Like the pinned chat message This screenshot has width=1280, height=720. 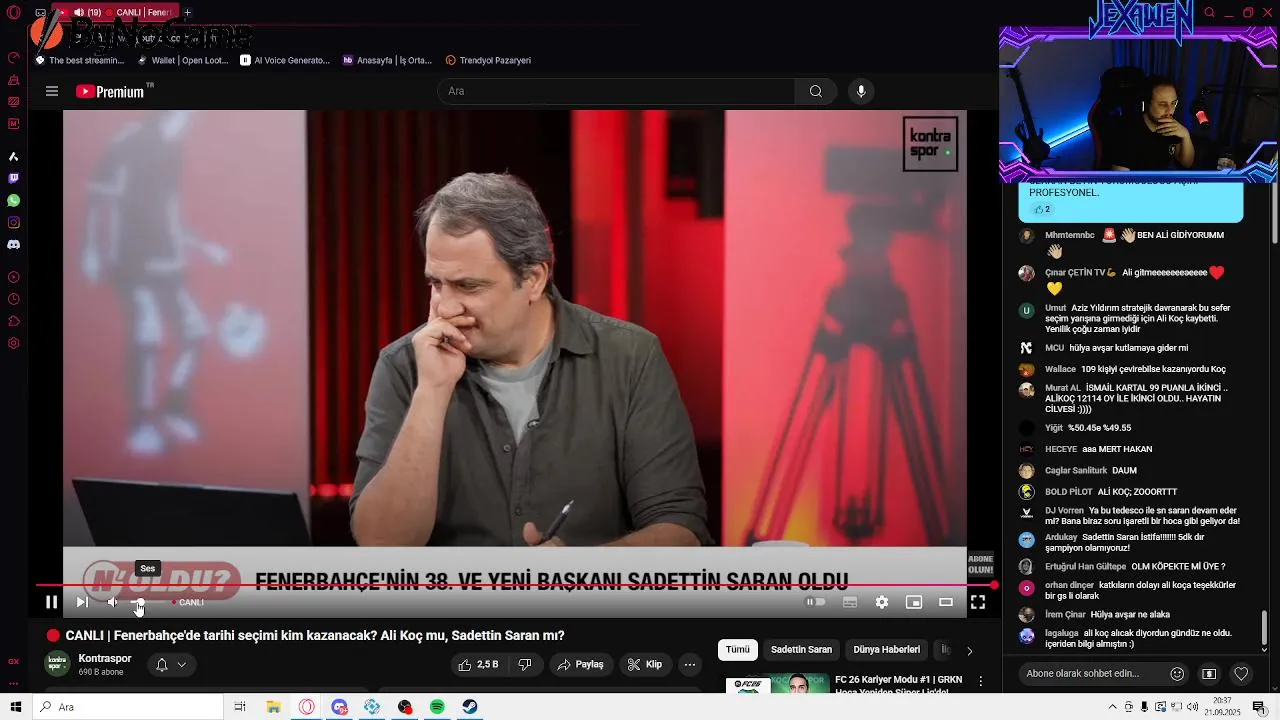pos(1042,209)
